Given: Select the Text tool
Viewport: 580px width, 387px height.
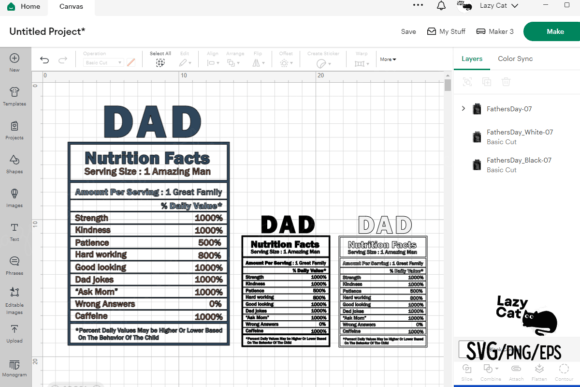Looking at the screenshot, I should point(14,232).
